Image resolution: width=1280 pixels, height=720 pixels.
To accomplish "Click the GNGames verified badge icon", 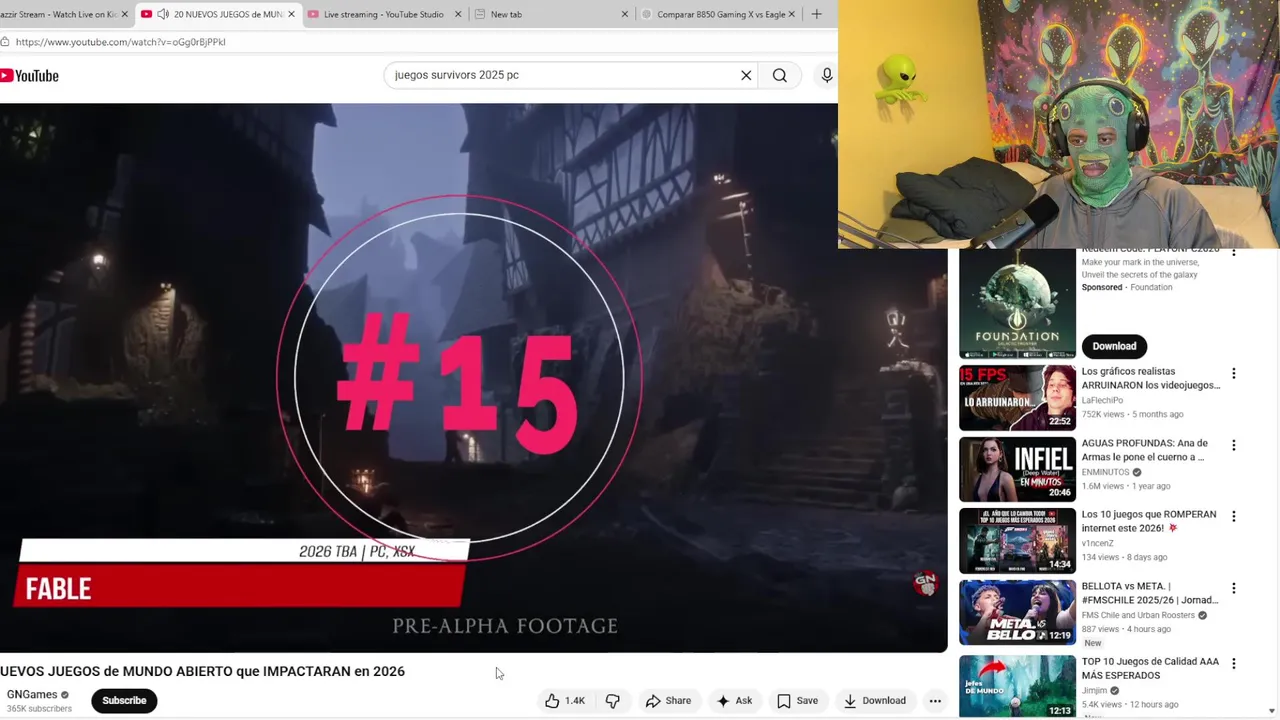I will (x=65, y=695).
